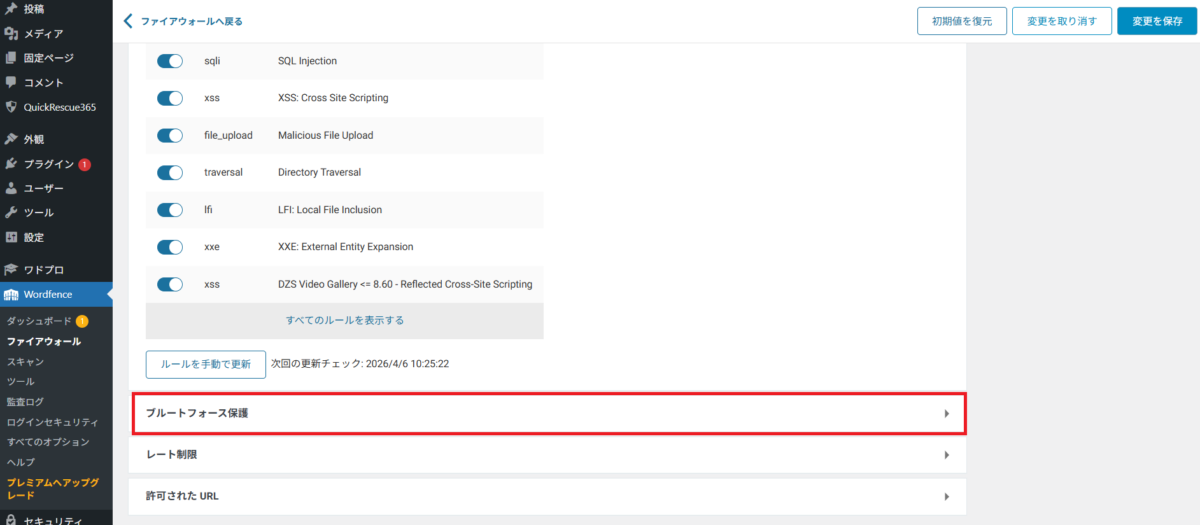The height and width of the screenshot is (525, 1200).
Task: Click the すべてのルールを表示する link
Action: point(345,320)
